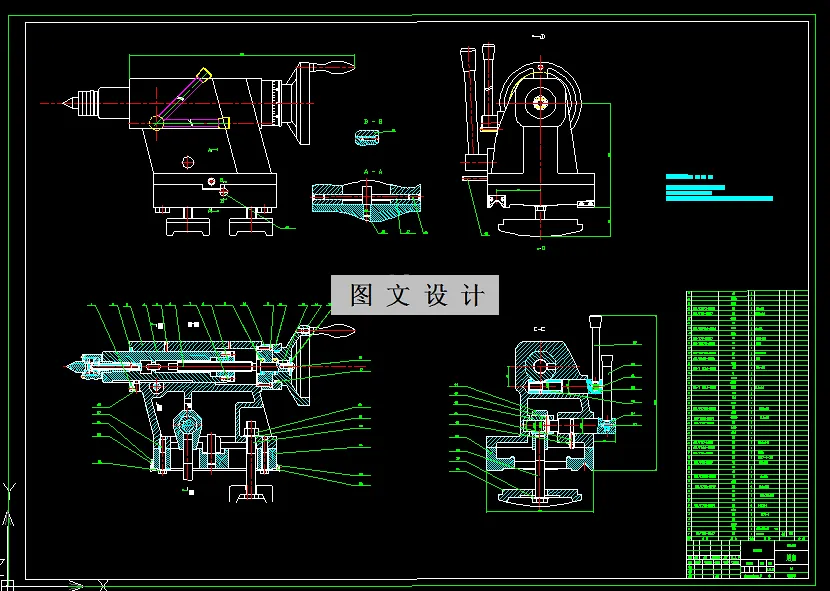This screenshot has height=591, width=830.
Task: Select the tall locking lever in end view
Action: 469,101
